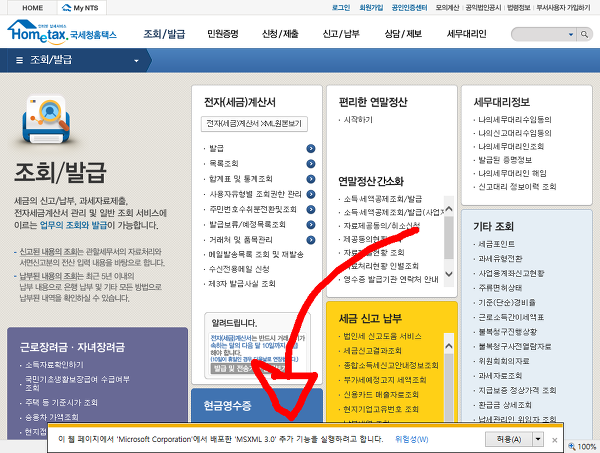Click the arrow icon next to 거래처 및 품목관리
The width and height of the screenshot is (600, 453).
click(311, 240)
